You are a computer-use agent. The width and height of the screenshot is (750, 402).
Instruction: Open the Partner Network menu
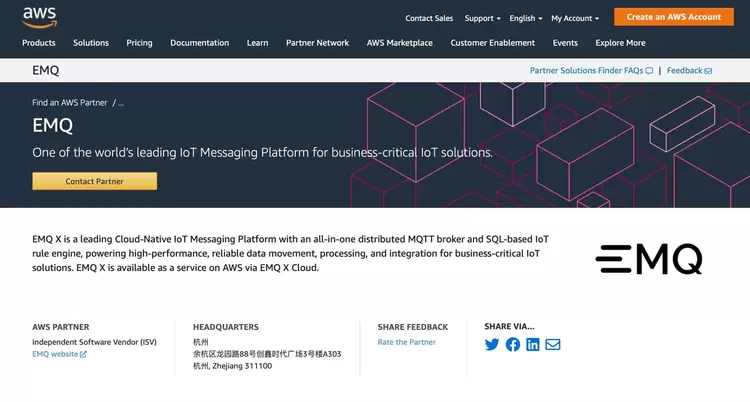[317, 43]
